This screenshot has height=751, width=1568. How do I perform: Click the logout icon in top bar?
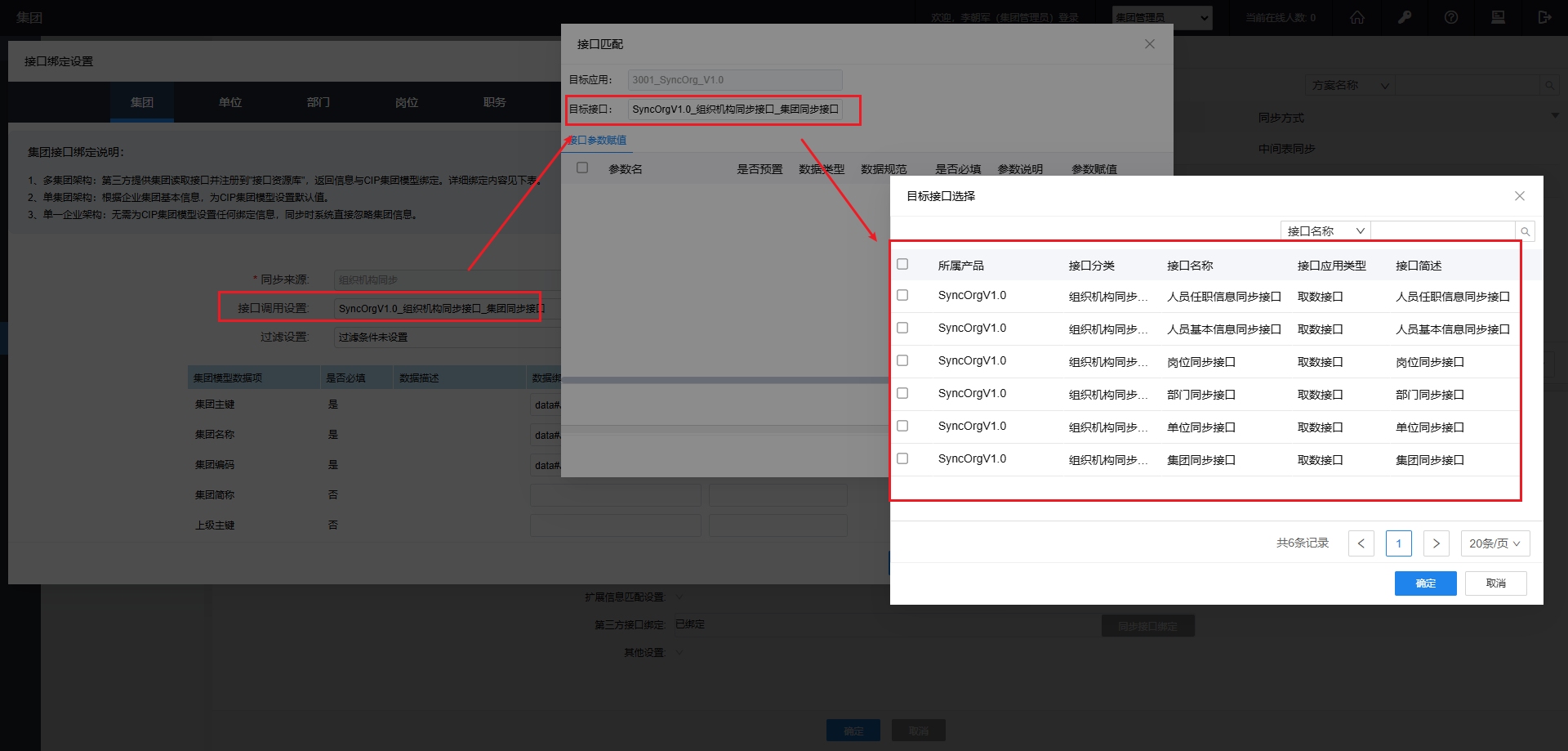(x=1544, y=17)
